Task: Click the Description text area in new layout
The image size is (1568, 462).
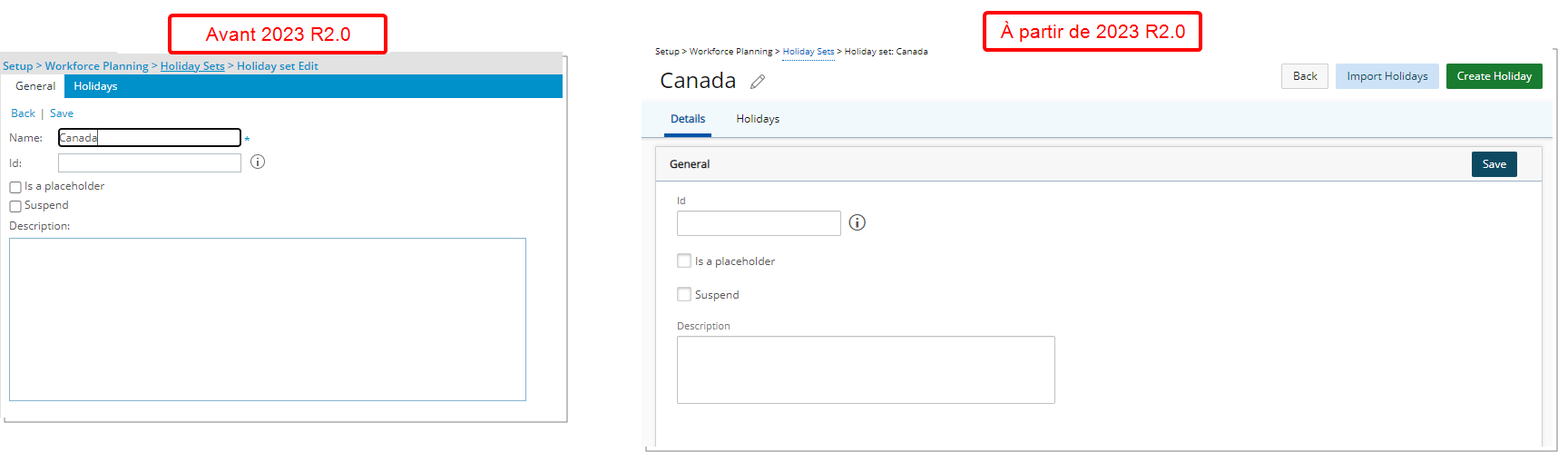Action: (866, 369)
